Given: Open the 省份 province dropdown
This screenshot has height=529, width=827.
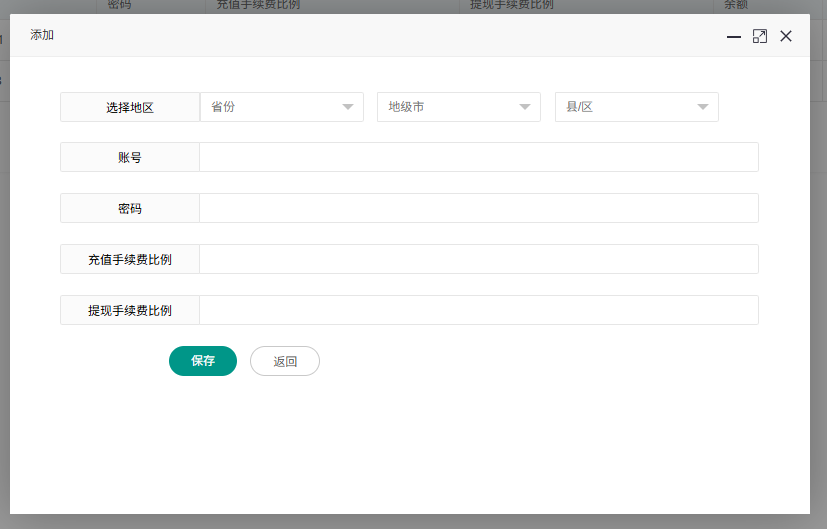Looking at the screenshot, I should pos(282,107).
